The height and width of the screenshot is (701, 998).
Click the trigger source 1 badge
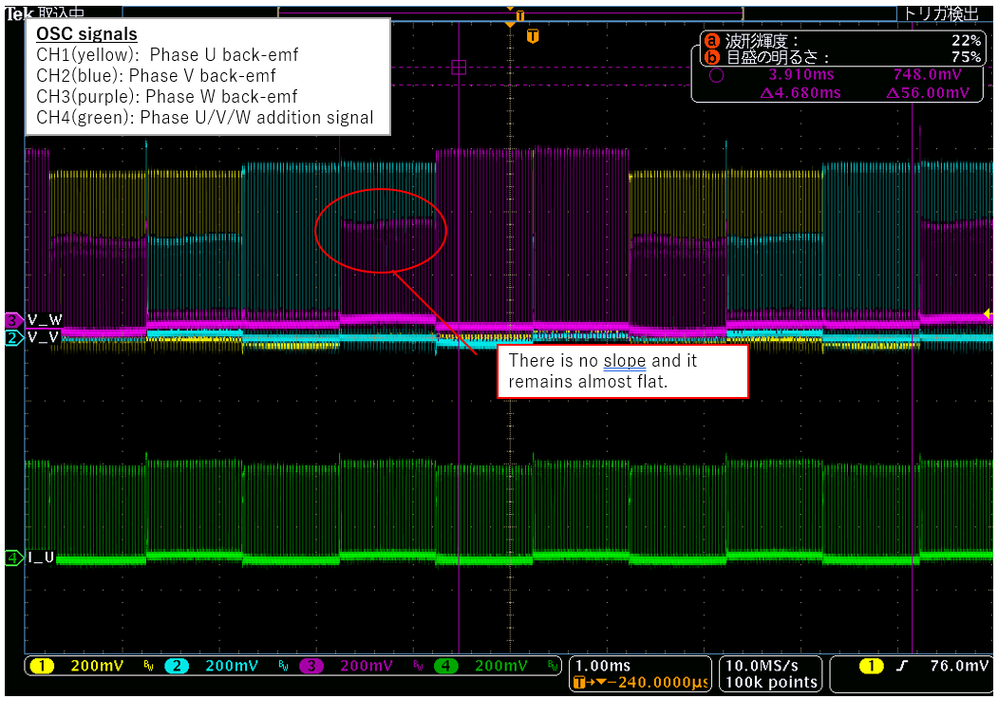(x=871, y=666)
